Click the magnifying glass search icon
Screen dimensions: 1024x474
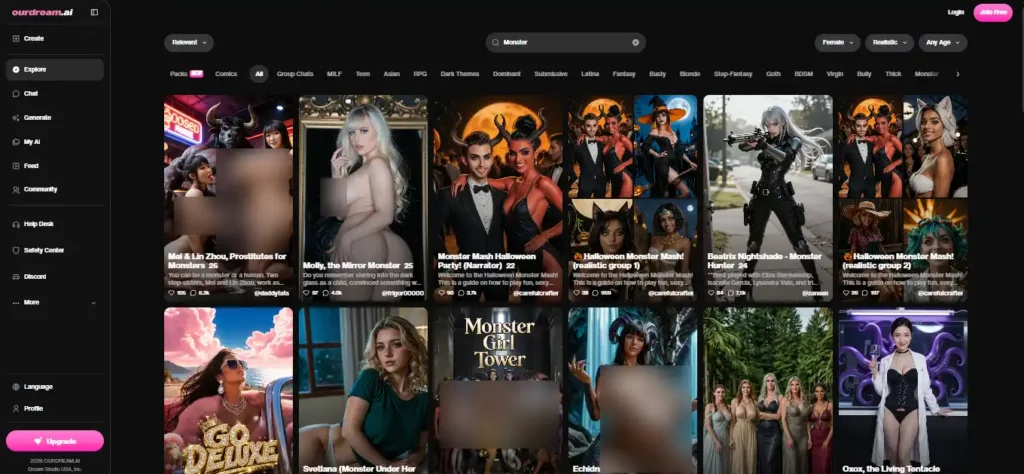(x=496, y=42)
